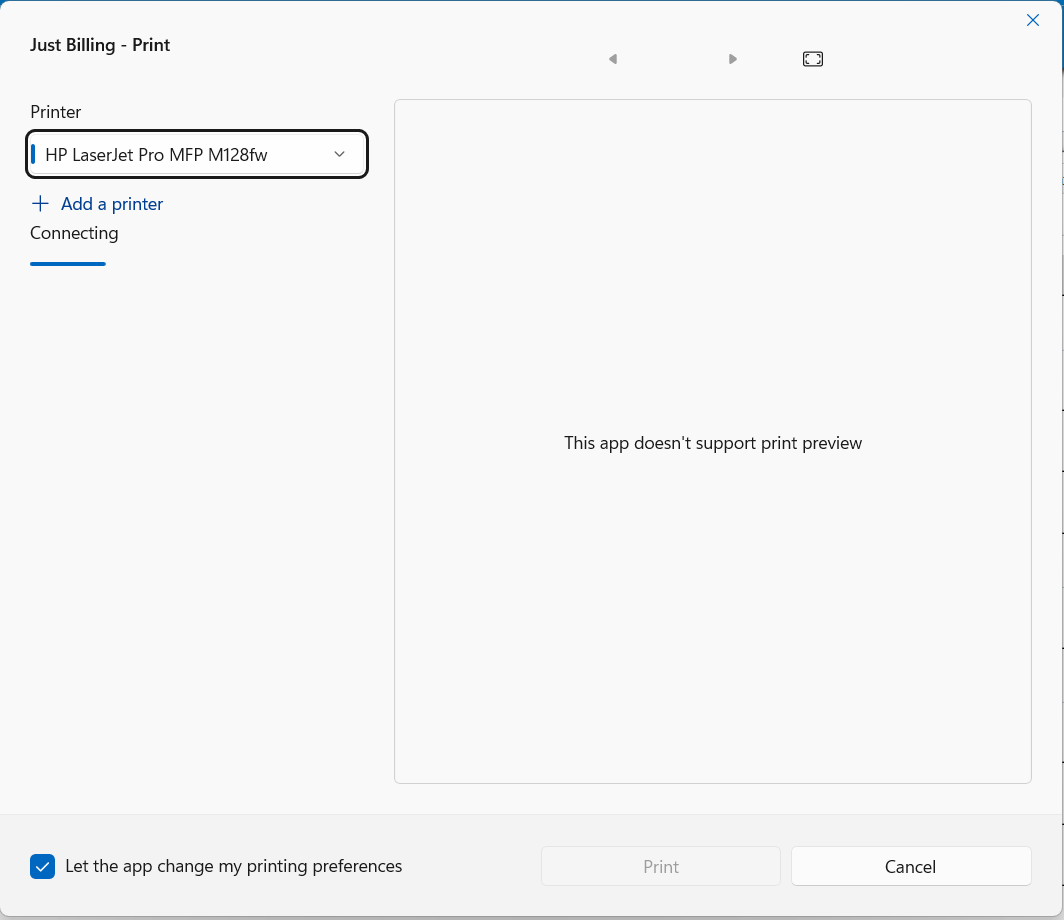Uncheck the printing preferences checkbox
Screen dimensions: 1064x920
click(42, 867)
